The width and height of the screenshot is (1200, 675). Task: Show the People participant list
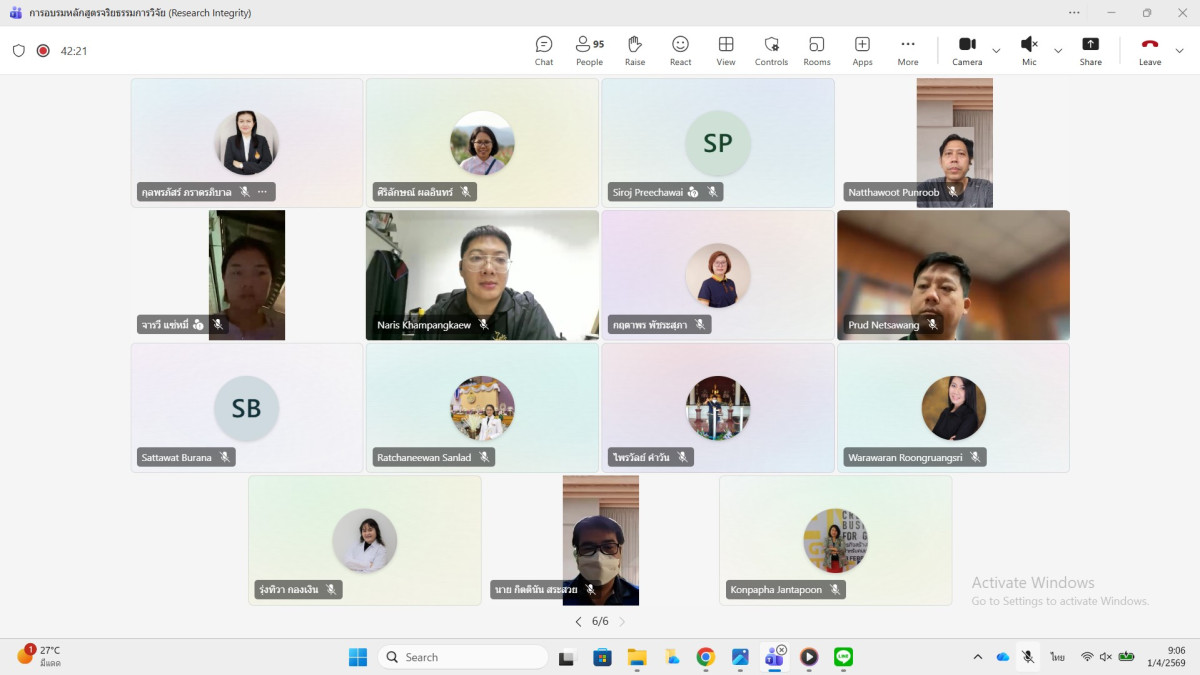(589, 51)
